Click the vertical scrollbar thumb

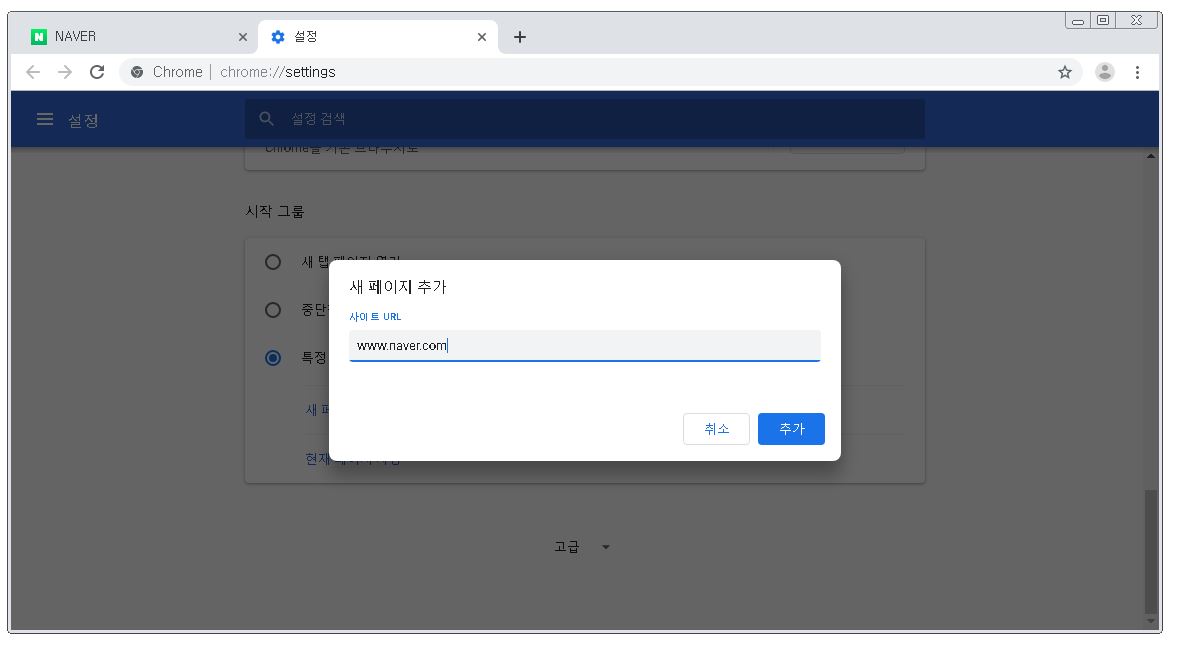coord(1150,552)
